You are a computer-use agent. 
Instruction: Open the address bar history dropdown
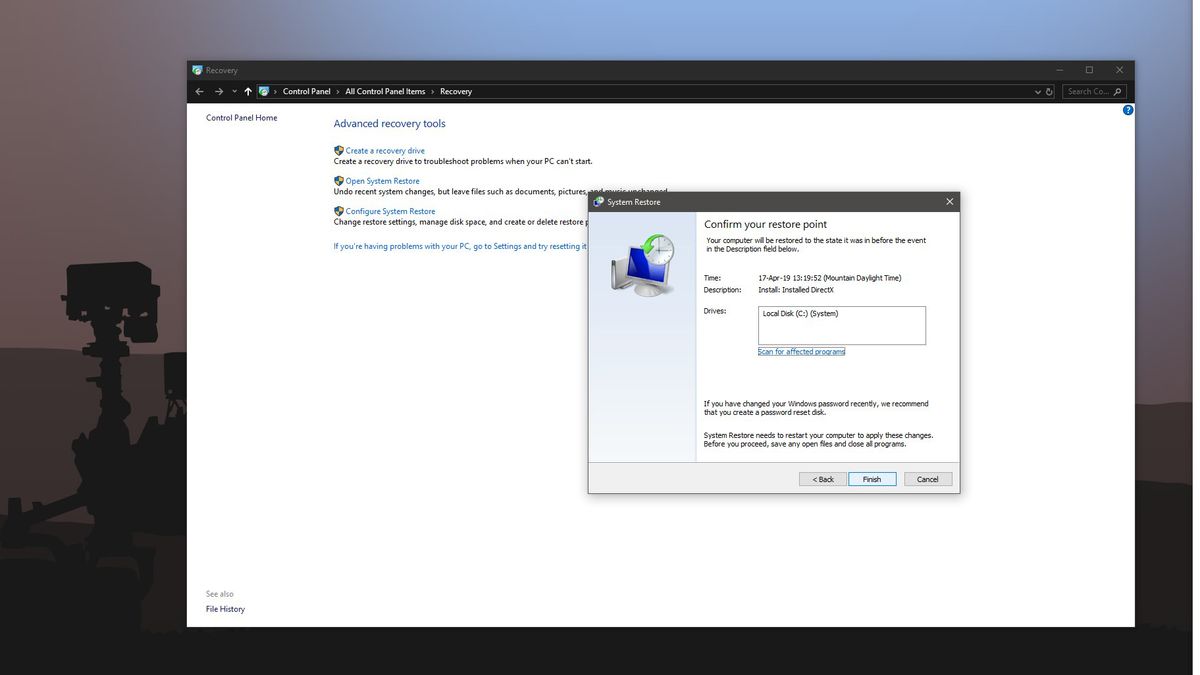[1037, 91]
